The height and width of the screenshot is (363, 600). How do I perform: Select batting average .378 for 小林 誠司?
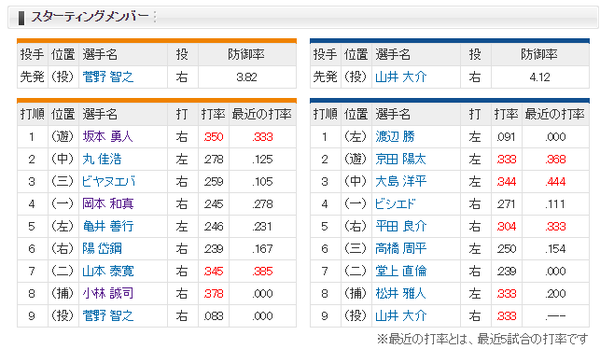click(x=214, y=294)
